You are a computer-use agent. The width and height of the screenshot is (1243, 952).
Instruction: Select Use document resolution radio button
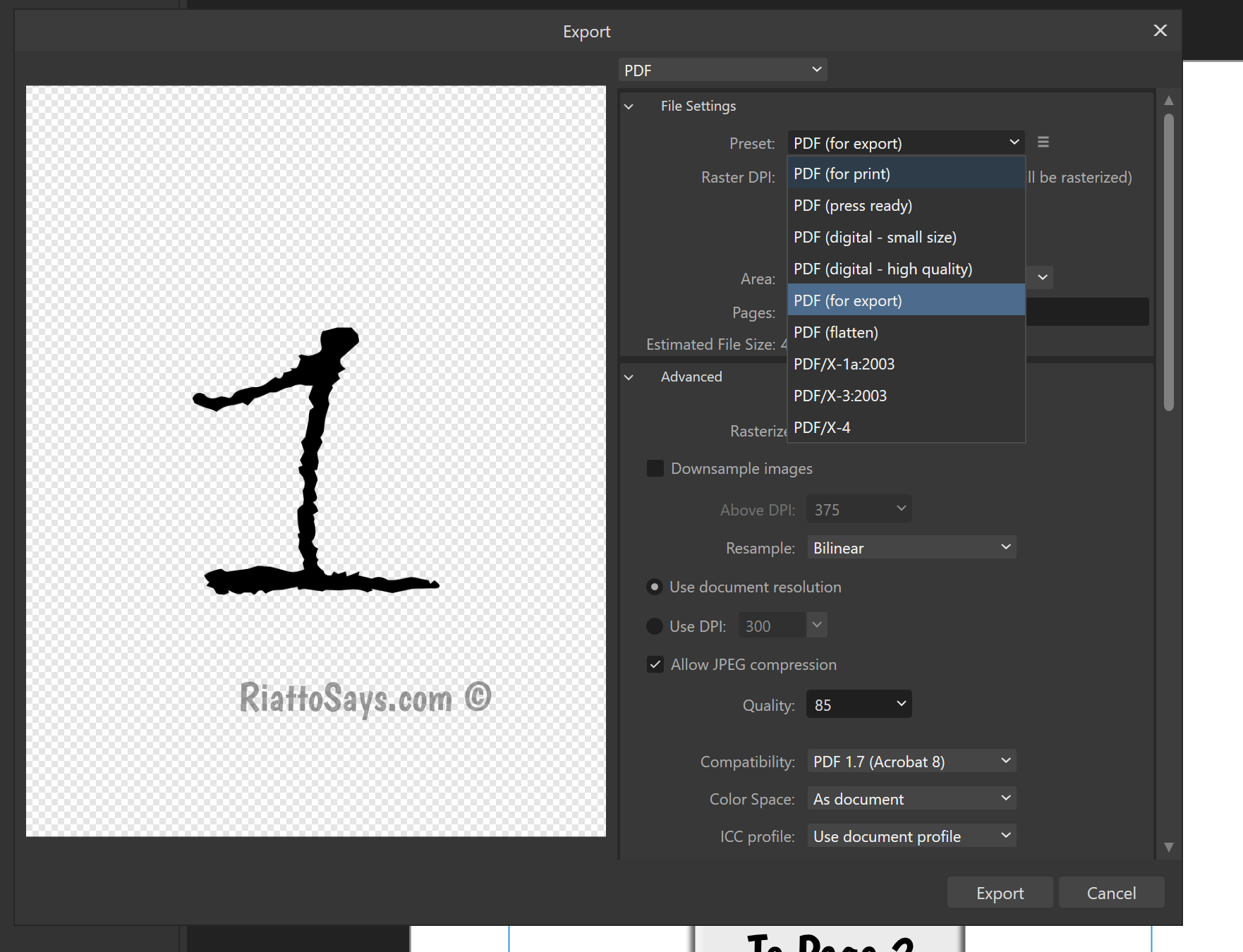[655, 587]
